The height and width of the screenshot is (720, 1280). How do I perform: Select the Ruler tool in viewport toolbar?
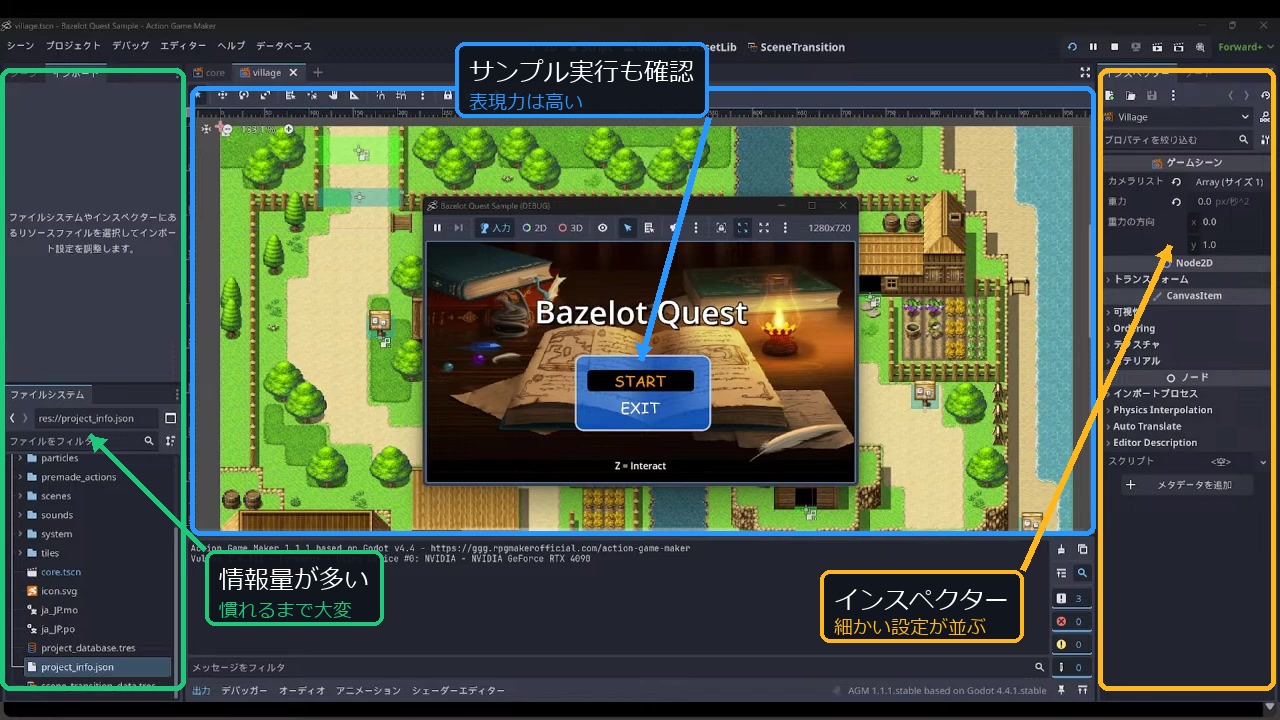354,95
